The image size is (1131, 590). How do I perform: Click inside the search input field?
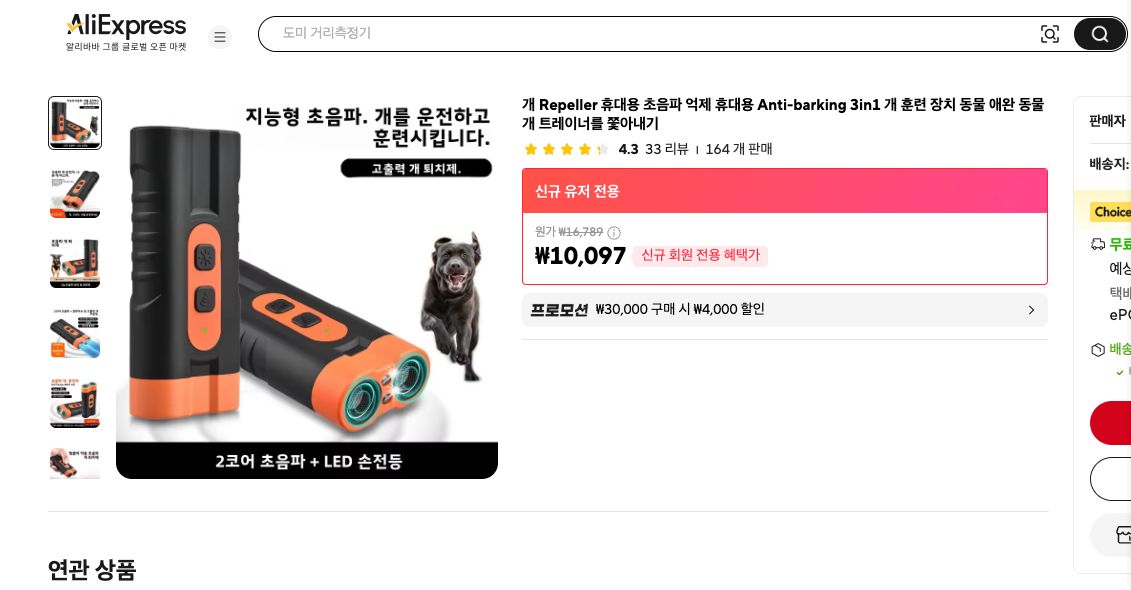pos(650,33)
